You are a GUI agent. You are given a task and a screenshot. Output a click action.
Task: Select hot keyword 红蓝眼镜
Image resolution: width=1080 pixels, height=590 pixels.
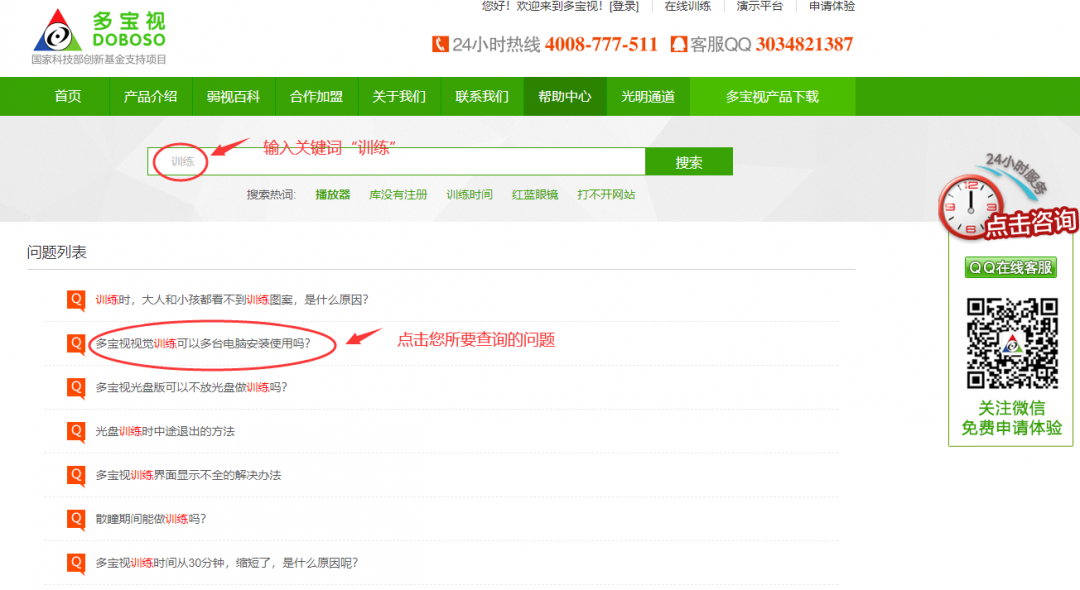[535, 195]
